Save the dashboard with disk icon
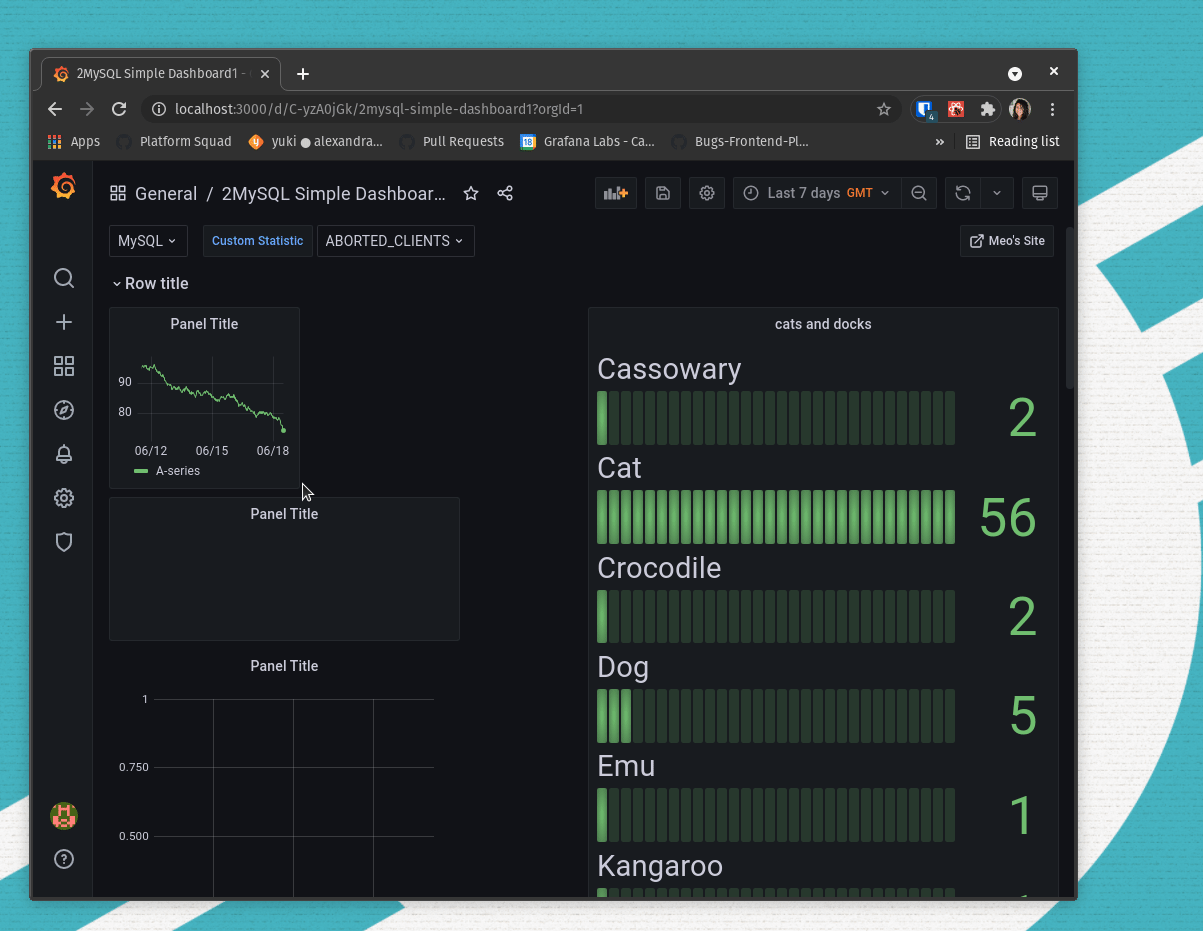1203x931 pixels. tap(663, 193)
